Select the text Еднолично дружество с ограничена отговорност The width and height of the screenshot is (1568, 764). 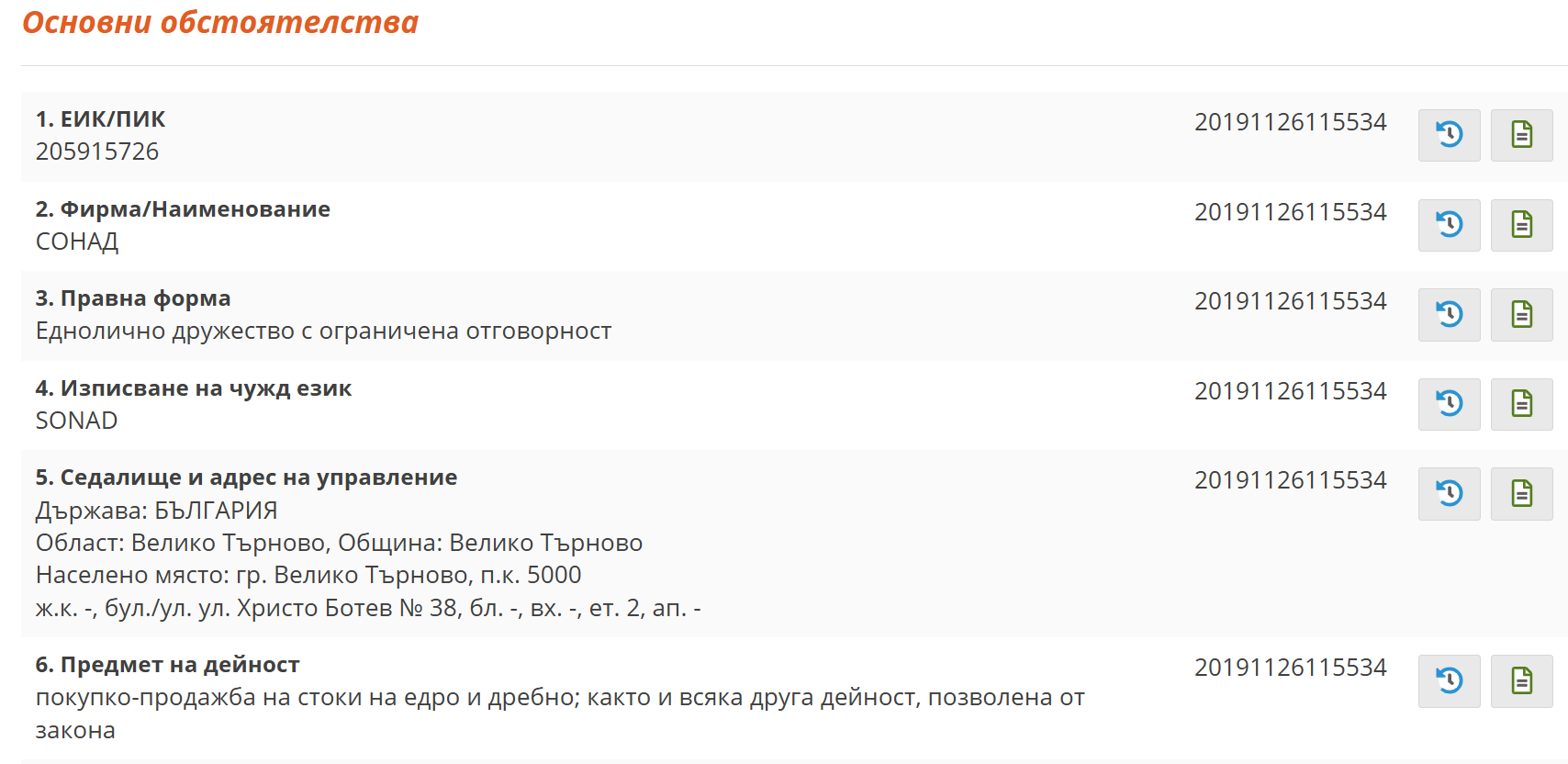pyautogui.click(x=323, y=331)
